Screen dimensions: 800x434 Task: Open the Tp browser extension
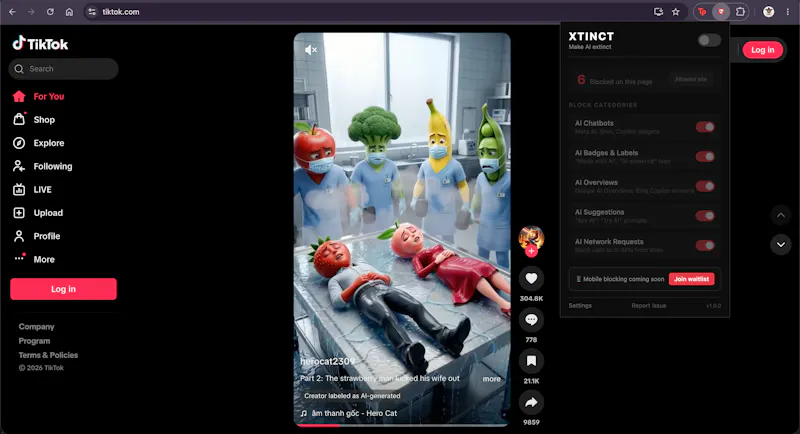[702, 12]
